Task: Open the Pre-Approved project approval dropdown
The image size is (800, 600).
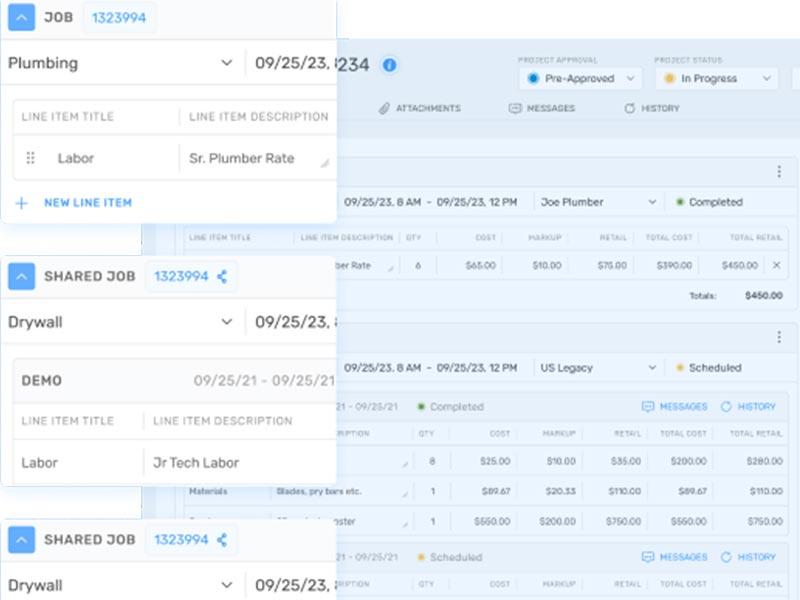Action: [582, 79]
